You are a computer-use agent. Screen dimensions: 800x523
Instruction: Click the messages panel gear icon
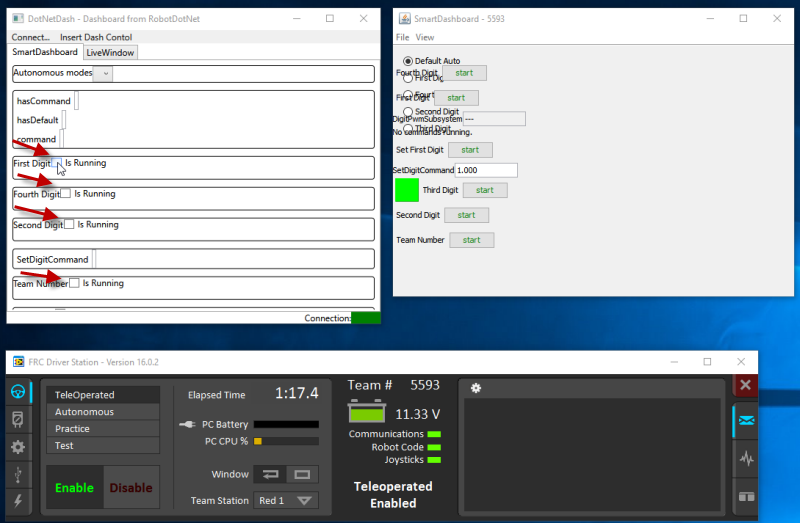(x=476, y=388)
